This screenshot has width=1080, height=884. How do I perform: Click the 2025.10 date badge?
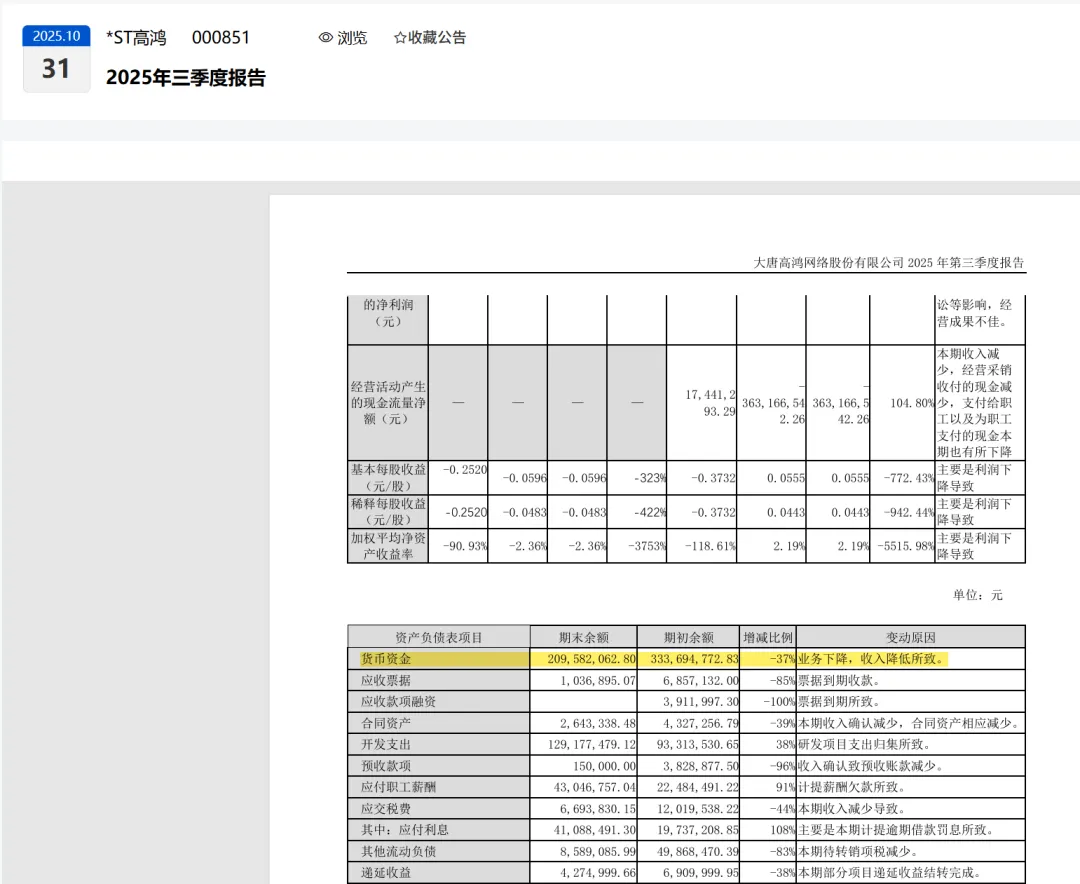[56, 36]
